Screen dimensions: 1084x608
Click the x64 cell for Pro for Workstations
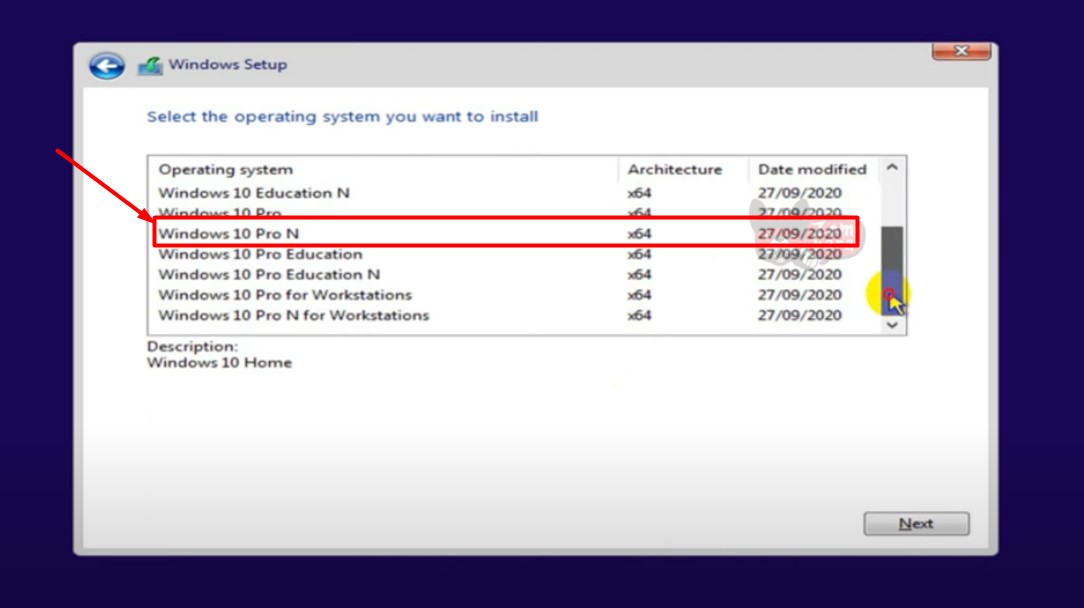coord(639,295)
